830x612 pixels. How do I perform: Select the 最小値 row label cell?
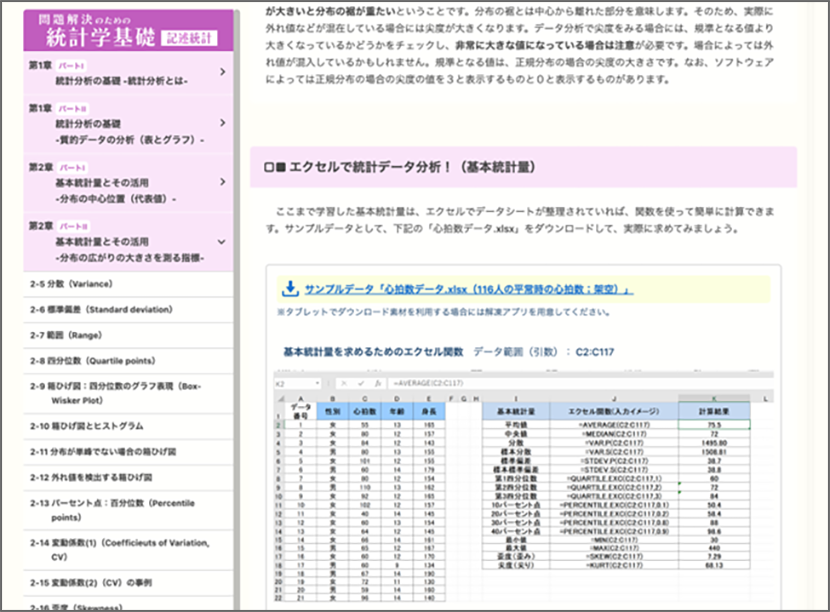(x=516, y=539)
